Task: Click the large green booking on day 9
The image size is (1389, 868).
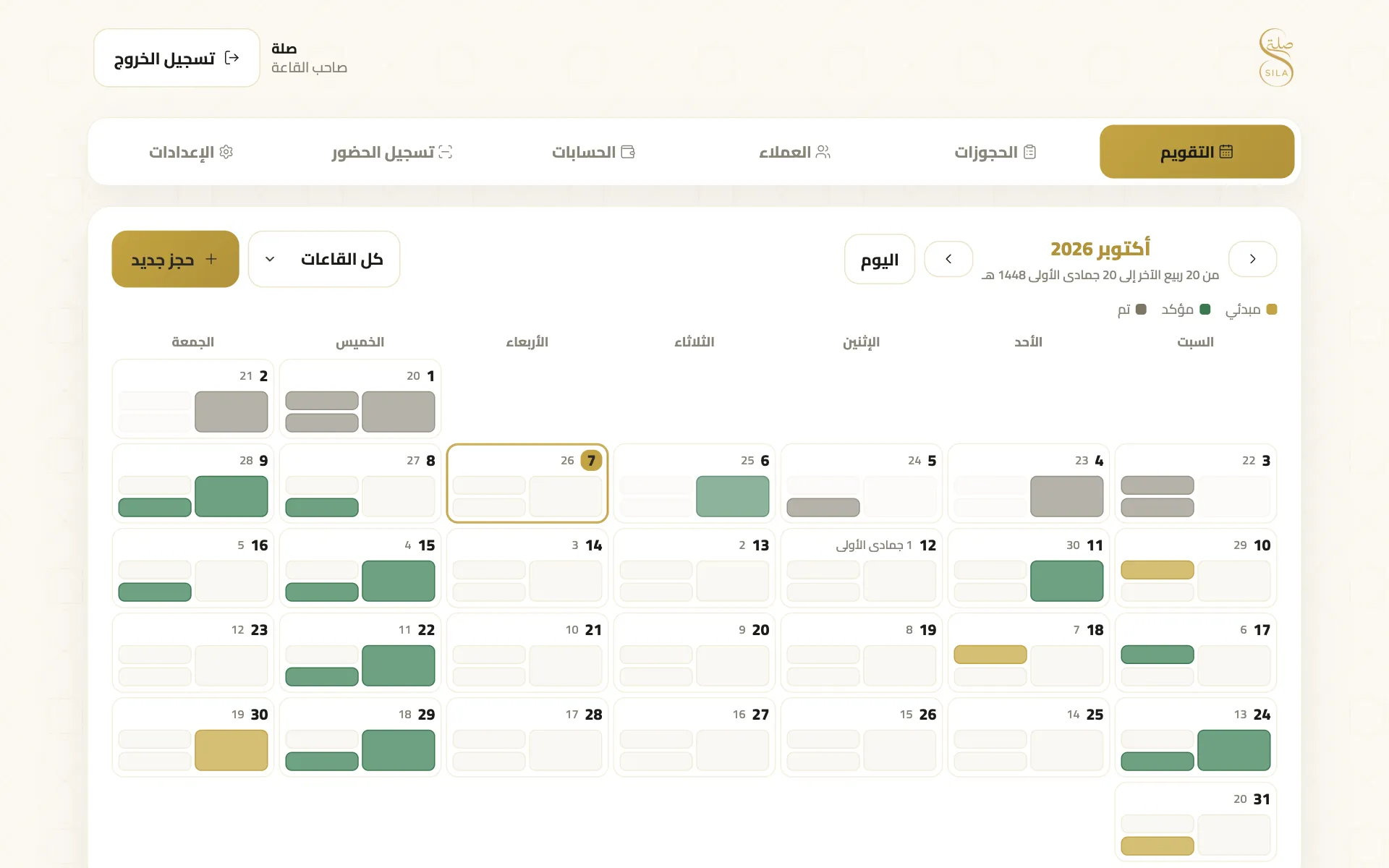Action: 231,496
